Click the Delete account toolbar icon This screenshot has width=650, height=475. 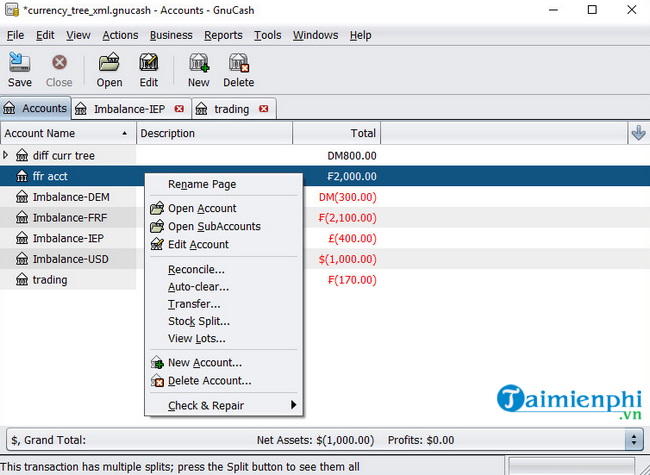click(x=239, y=63)
